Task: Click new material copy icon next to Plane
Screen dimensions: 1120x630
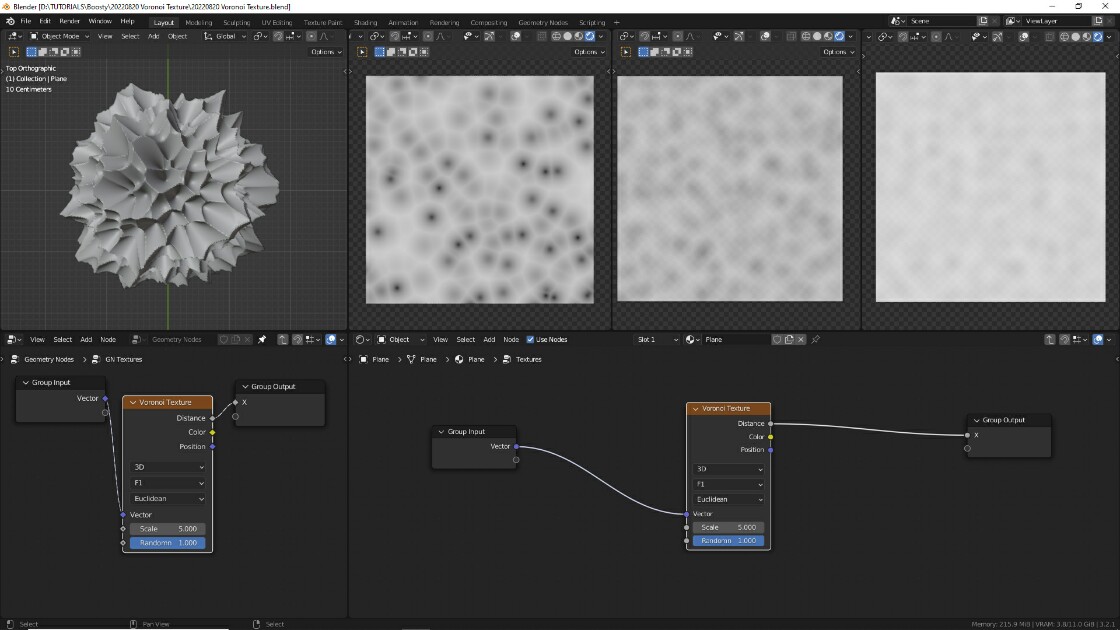Action: (x=789, y=339)
